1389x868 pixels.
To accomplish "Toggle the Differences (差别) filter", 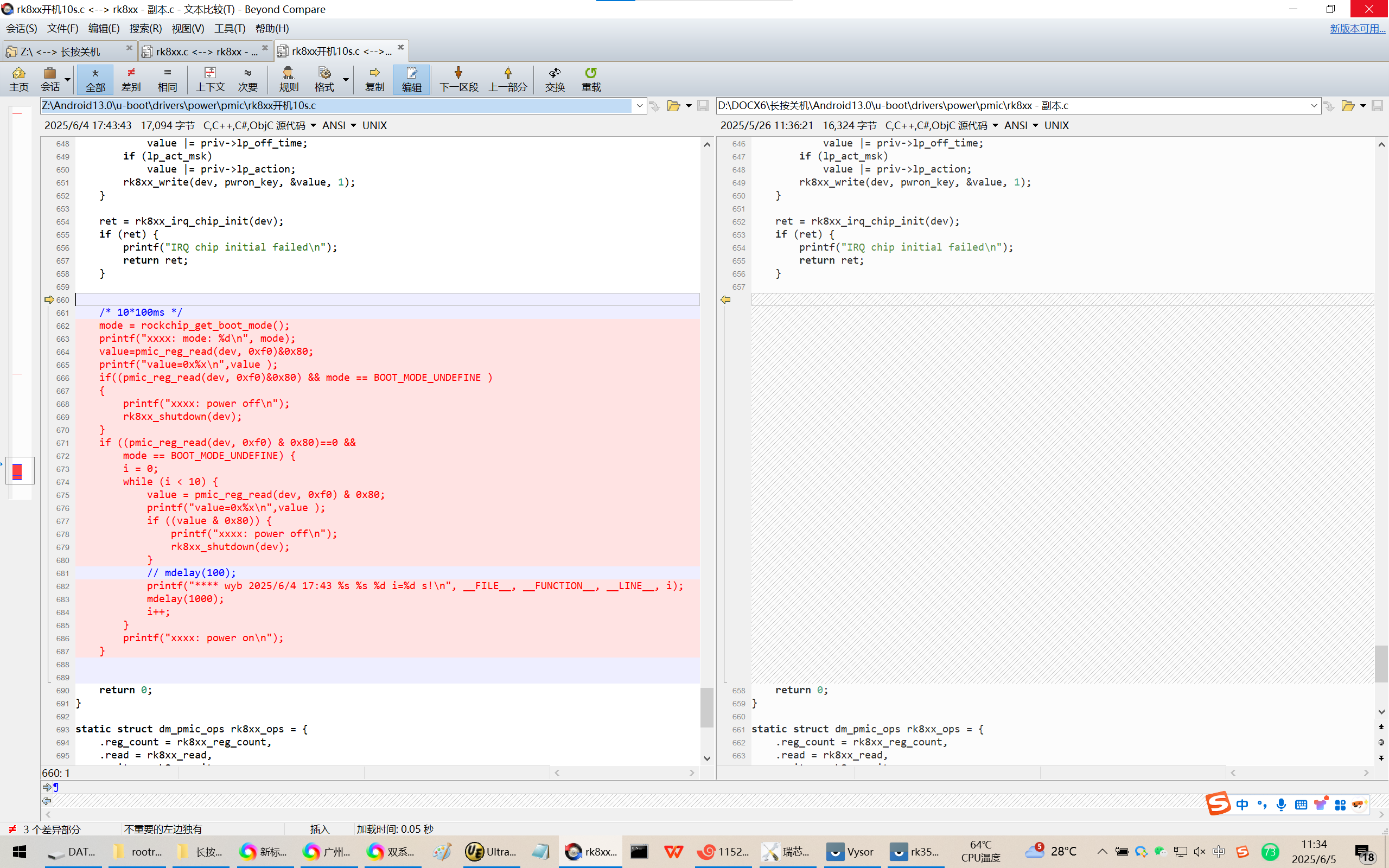I will [131, 79].
